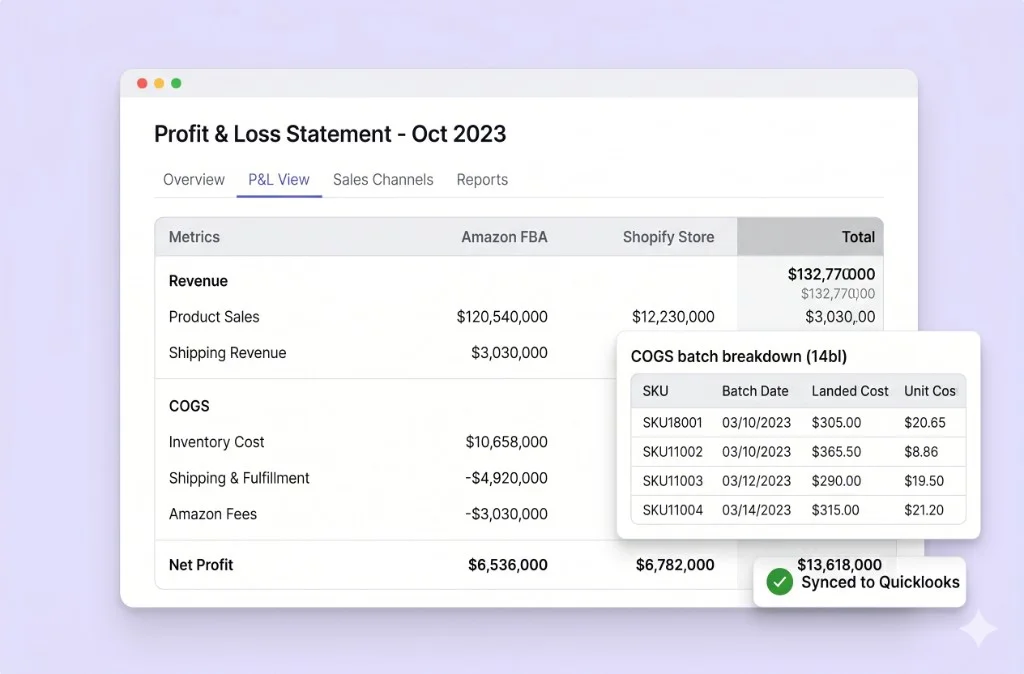Click the Synced to Quicklooks badge
1024x674 pixels.
pos(860,582)
